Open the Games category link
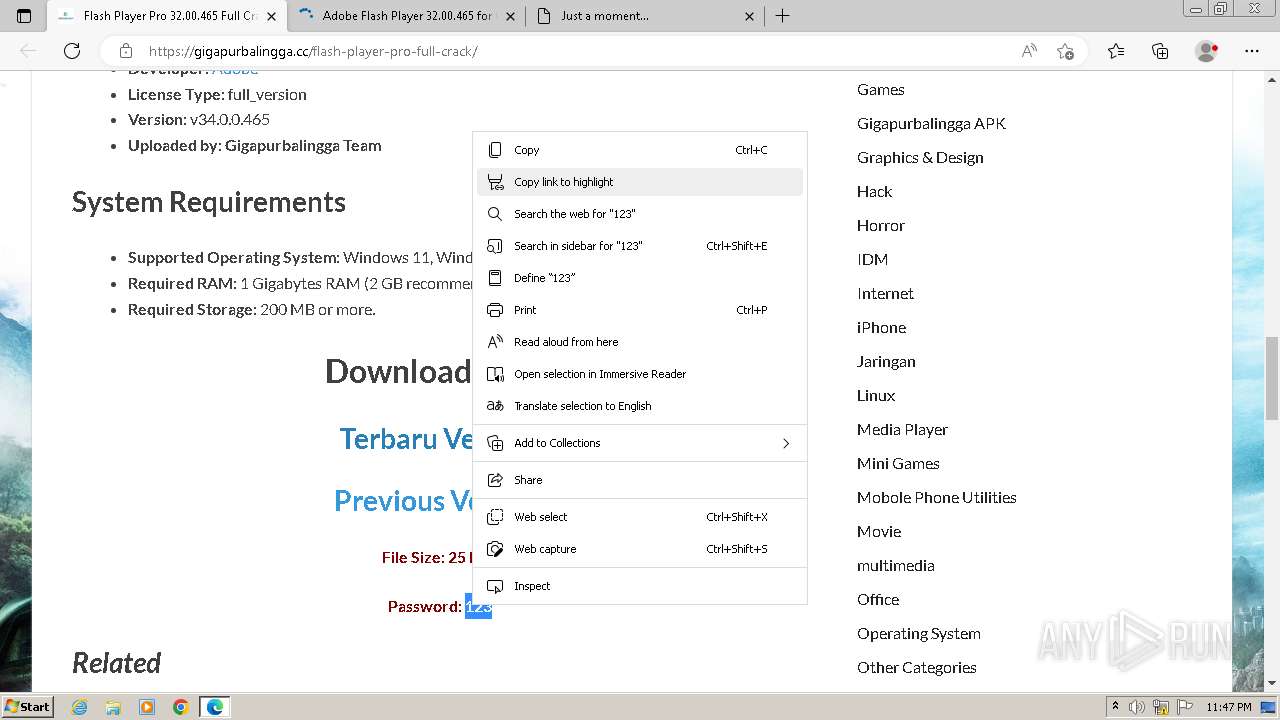 point(881,90)
